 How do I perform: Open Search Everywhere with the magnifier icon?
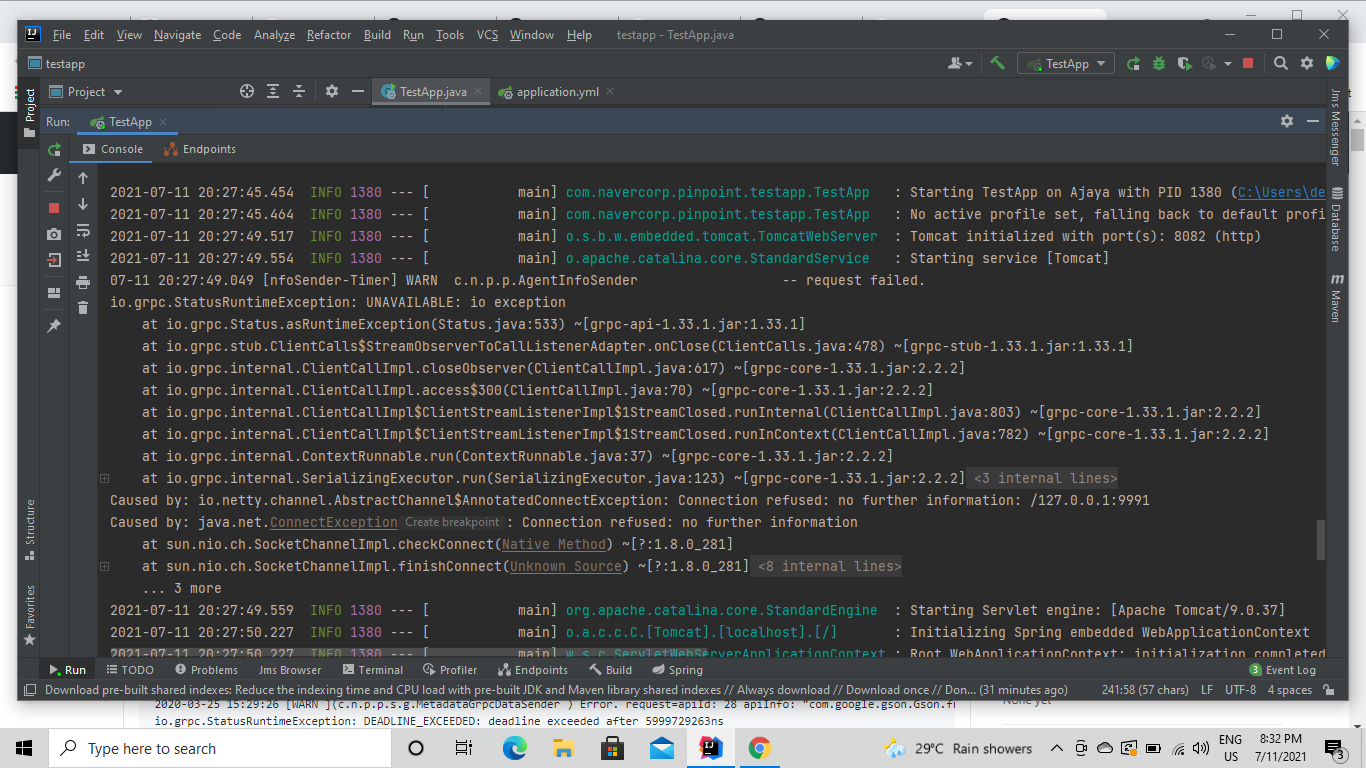click(1281, 62)
